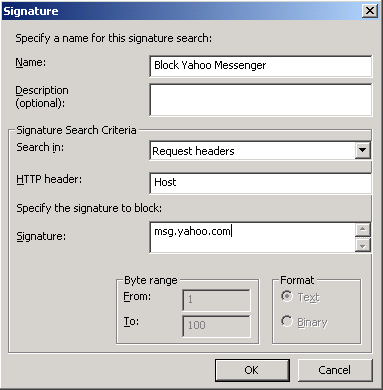Click the HTTP header field with Host
Image resolution: width=383 pixels, height=390 pixels.
[x=260, y=183]
